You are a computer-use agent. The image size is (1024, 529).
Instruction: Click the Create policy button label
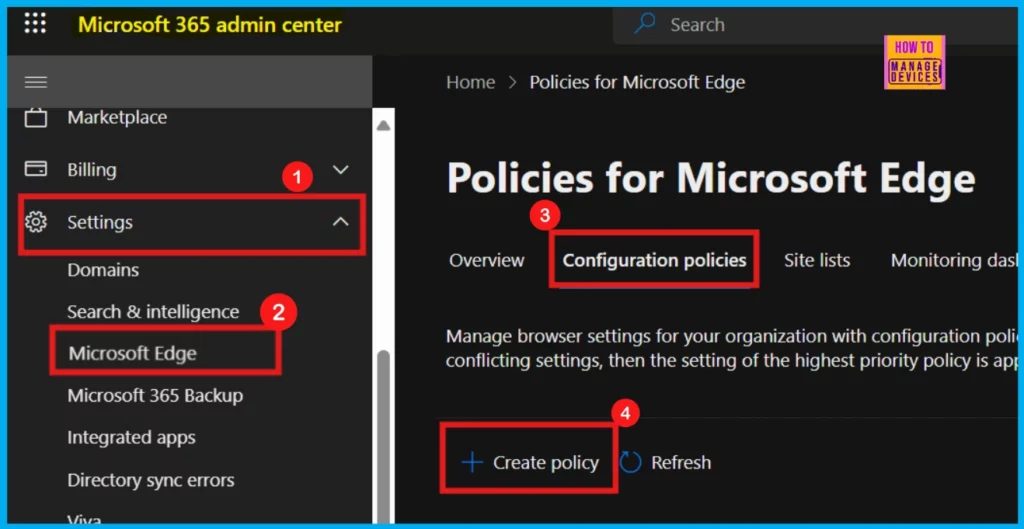coord(545,462)
